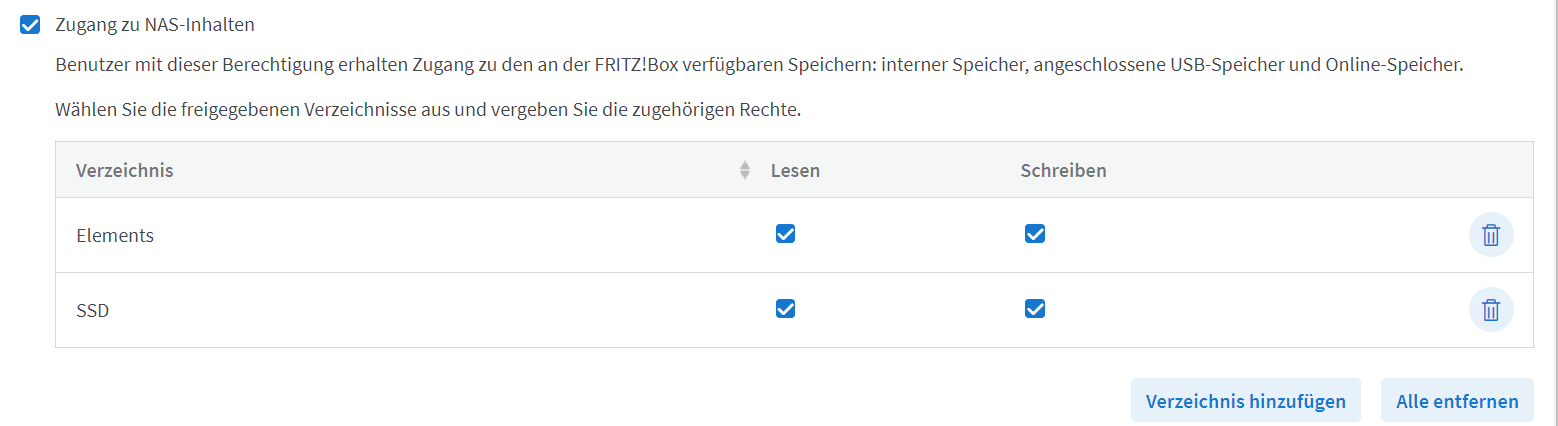1558x426 pixels.
Task: Click the Verzeichnis hinzufügen button
Action: [x=1245, y=401]
